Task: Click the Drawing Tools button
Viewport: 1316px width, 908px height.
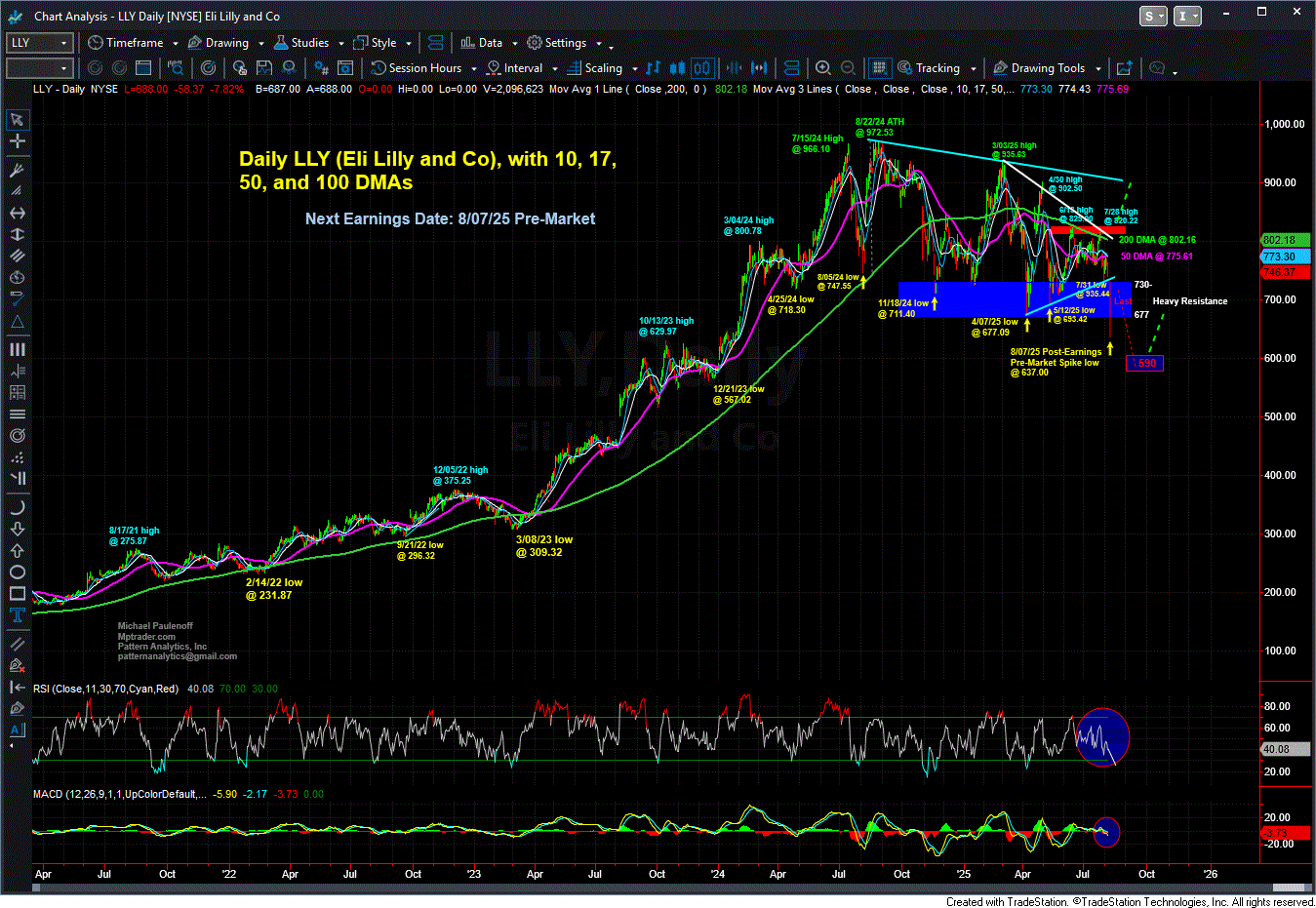Action: (1039, 68)
